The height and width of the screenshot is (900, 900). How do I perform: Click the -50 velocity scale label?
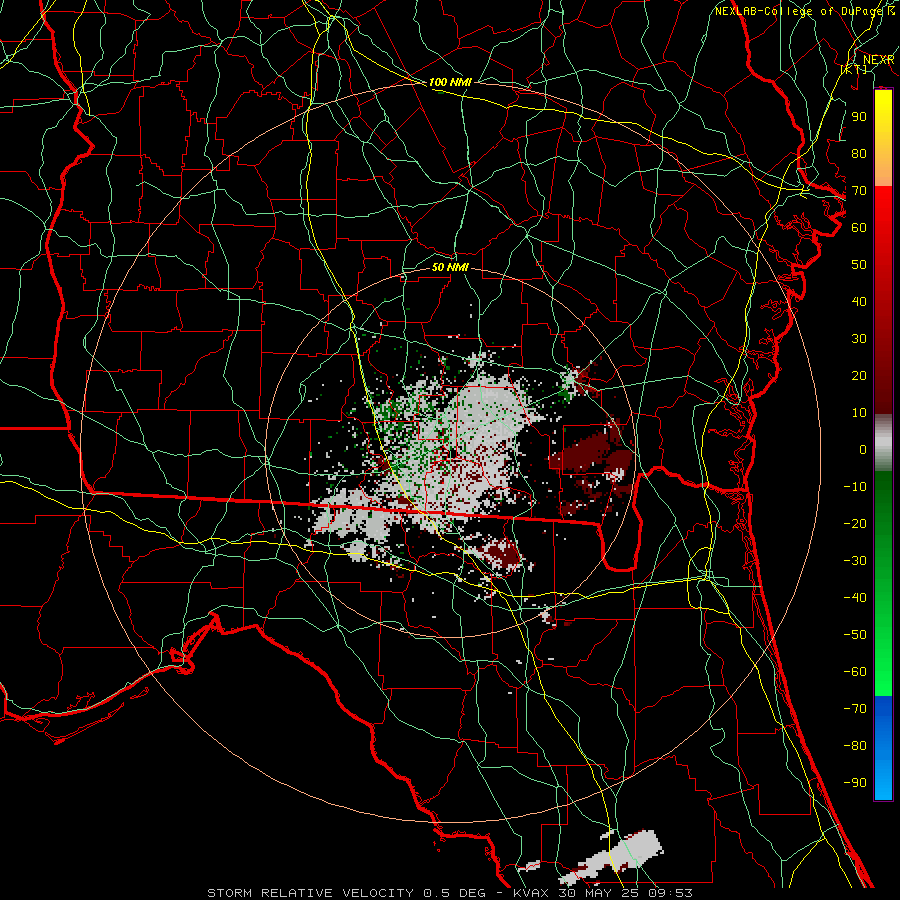pyautogui.click(x=855, y=635)
